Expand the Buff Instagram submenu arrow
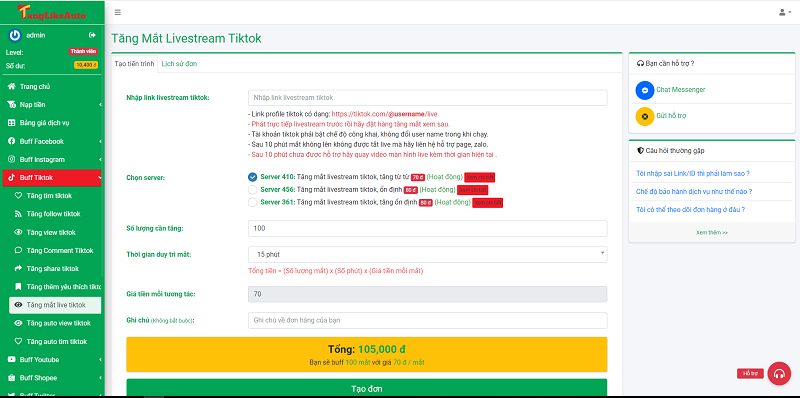This screenshot has width=800, height=398. pyautogui.click(x=100, y=159)
